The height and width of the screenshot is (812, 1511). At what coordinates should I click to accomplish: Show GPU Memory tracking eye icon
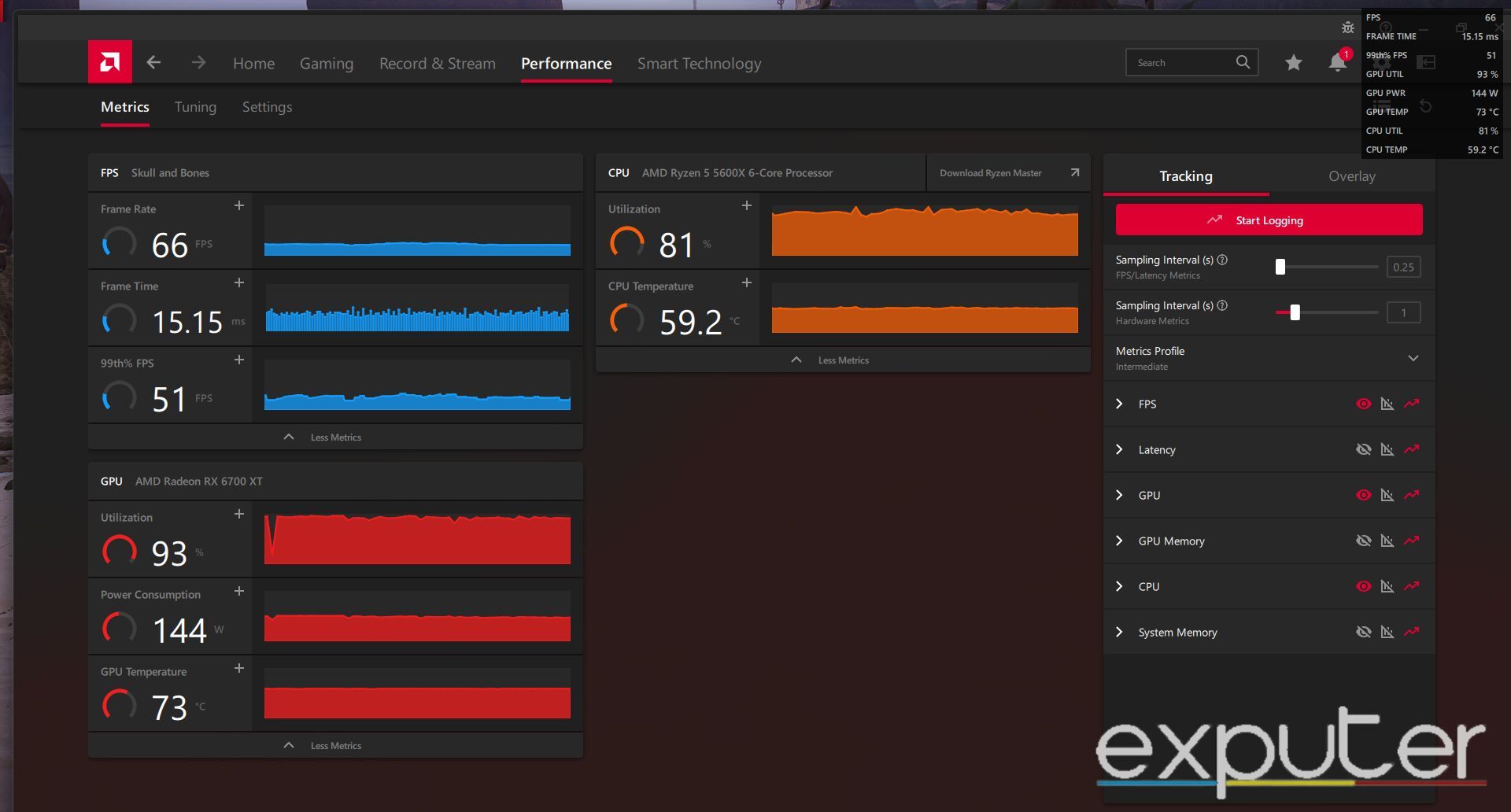tap(1364, 541)
